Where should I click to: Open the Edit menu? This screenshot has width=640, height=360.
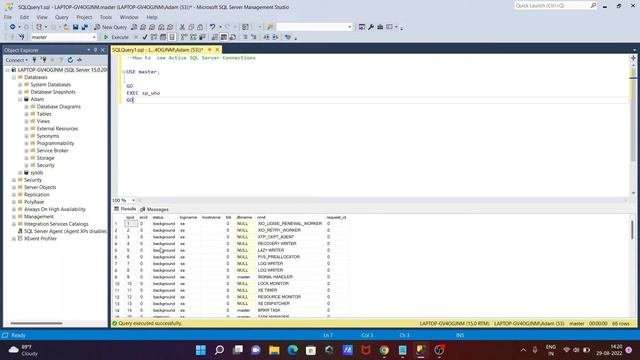pos(24,17)
